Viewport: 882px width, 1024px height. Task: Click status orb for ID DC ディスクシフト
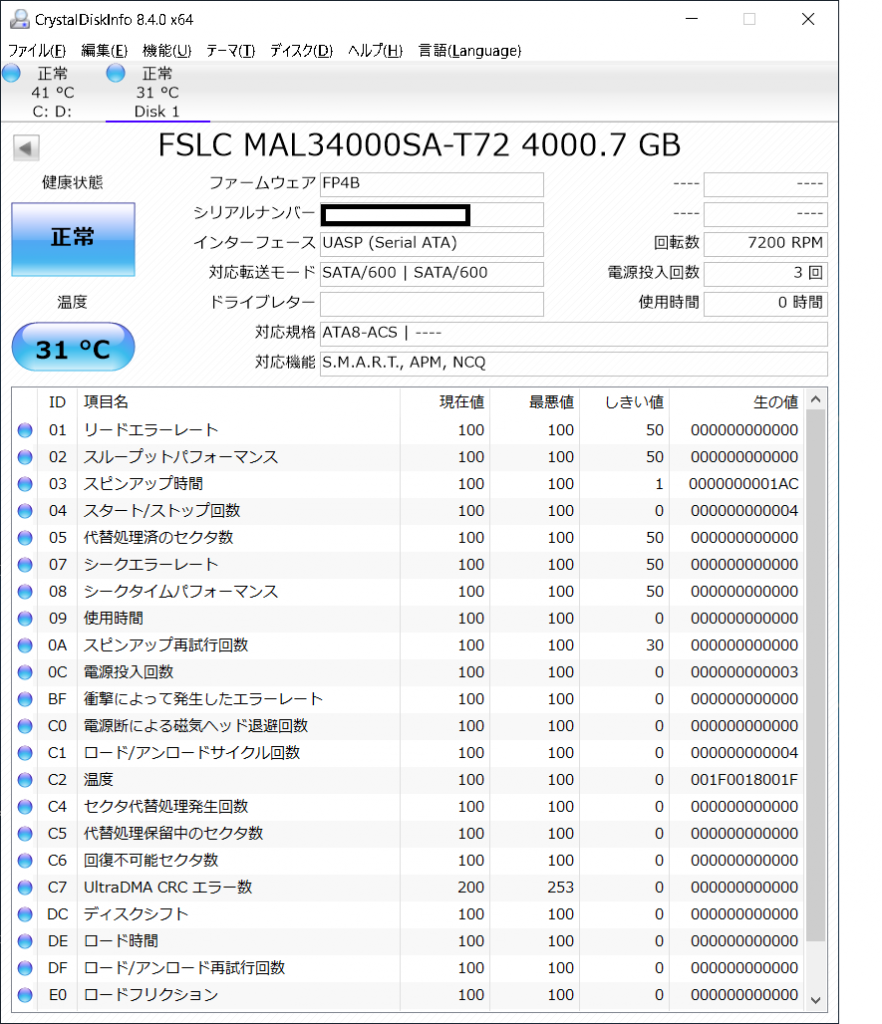click(x=25, y=914)
